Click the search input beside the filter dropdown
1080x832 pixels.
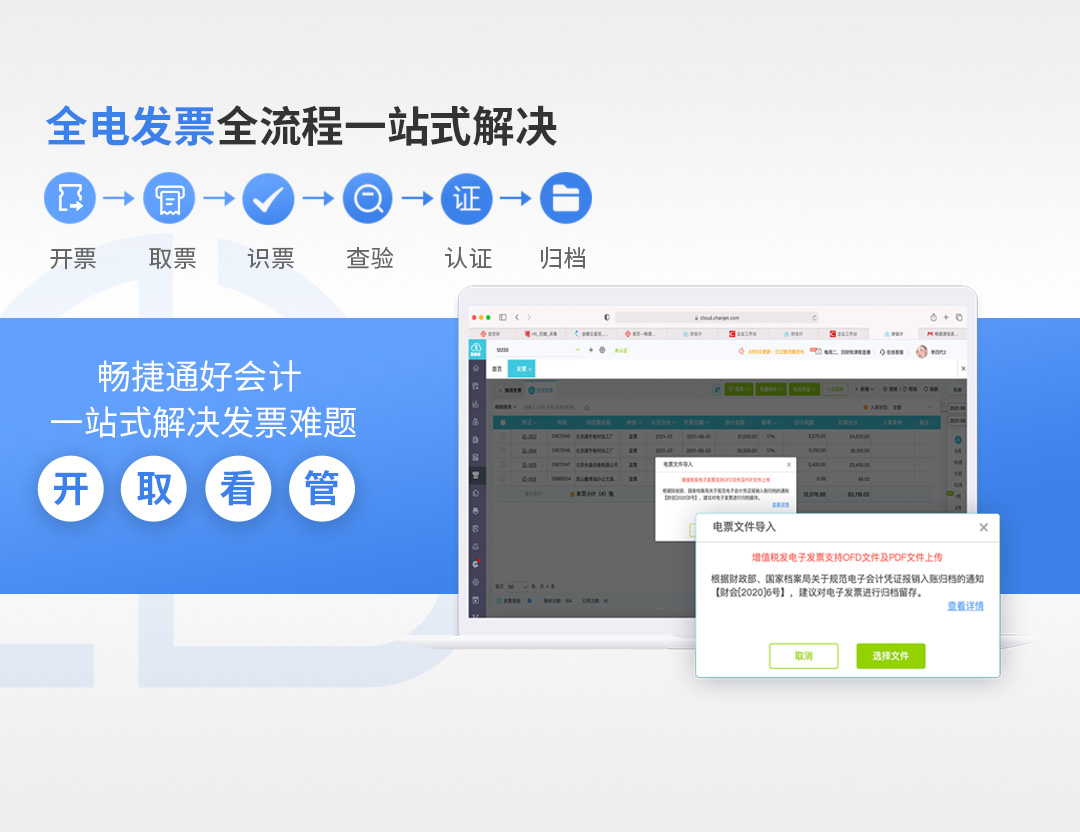[552, 407]
